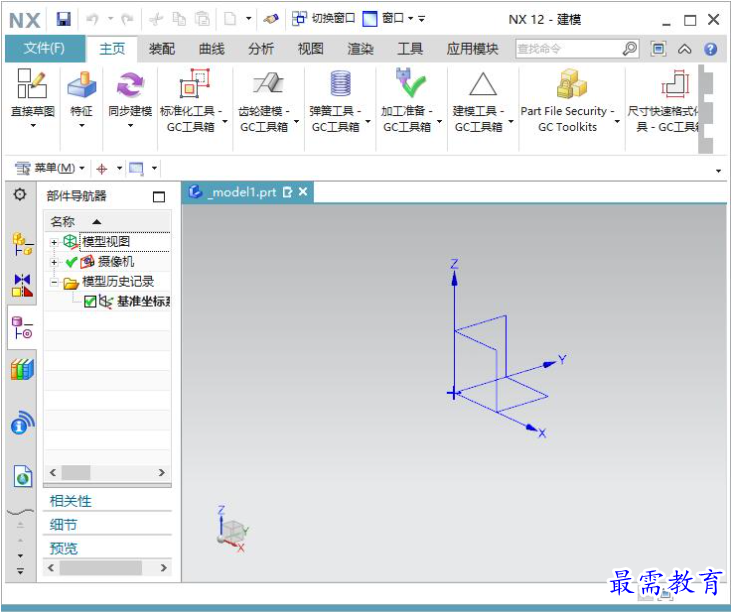Image resolution: width=731 pixels, height=614 pixels.
Task: Open the Spring Tools GC Toolkit icon
Action: (x=340, y=83)
